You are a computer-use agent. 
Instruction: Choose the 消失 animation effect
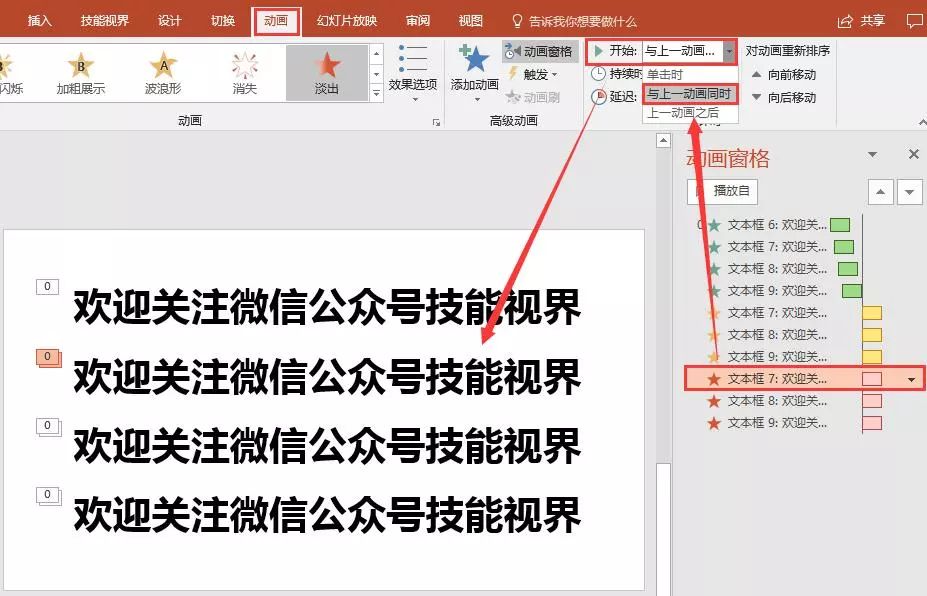[x=244, y=73]
